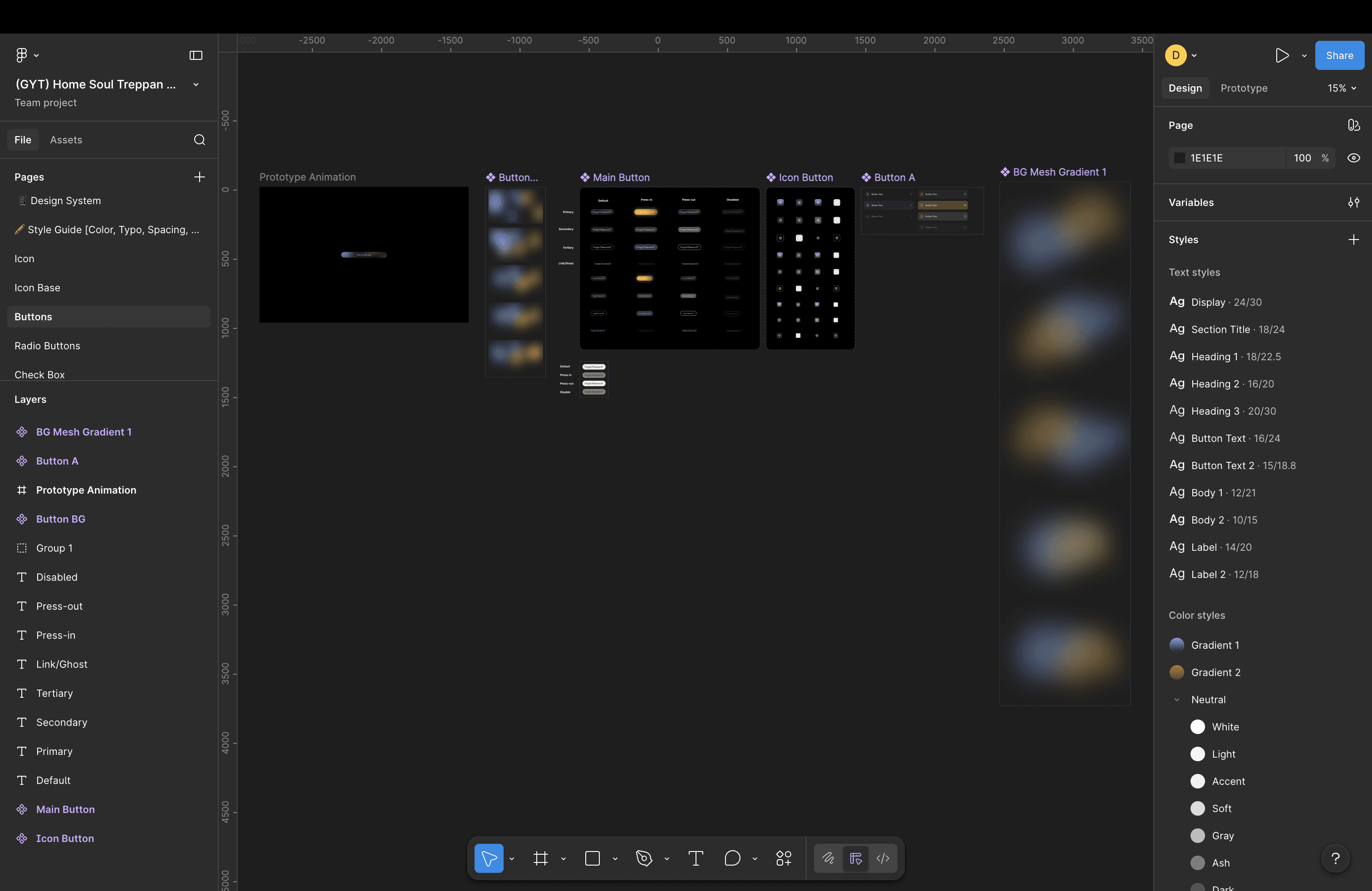Toggle page background visibility eye
Screen dimensions: 1372x891
(x=1353, y=158)
